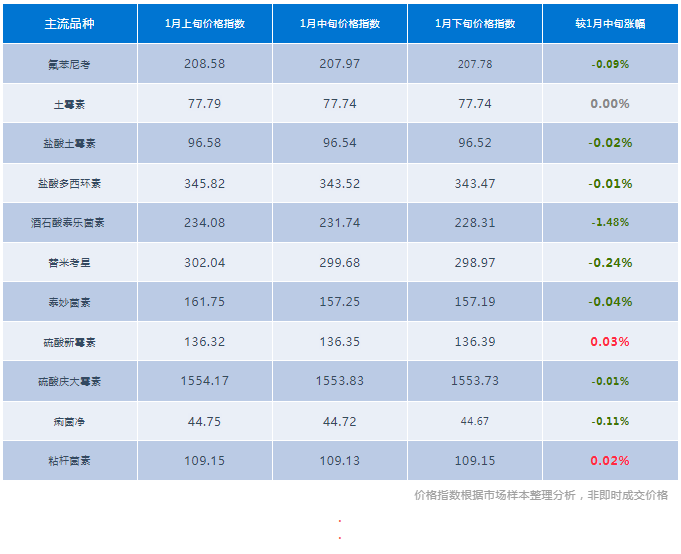Click the value 207.78
The height and width of the screenshot is (554, 681).
click(x=475, y=64)
